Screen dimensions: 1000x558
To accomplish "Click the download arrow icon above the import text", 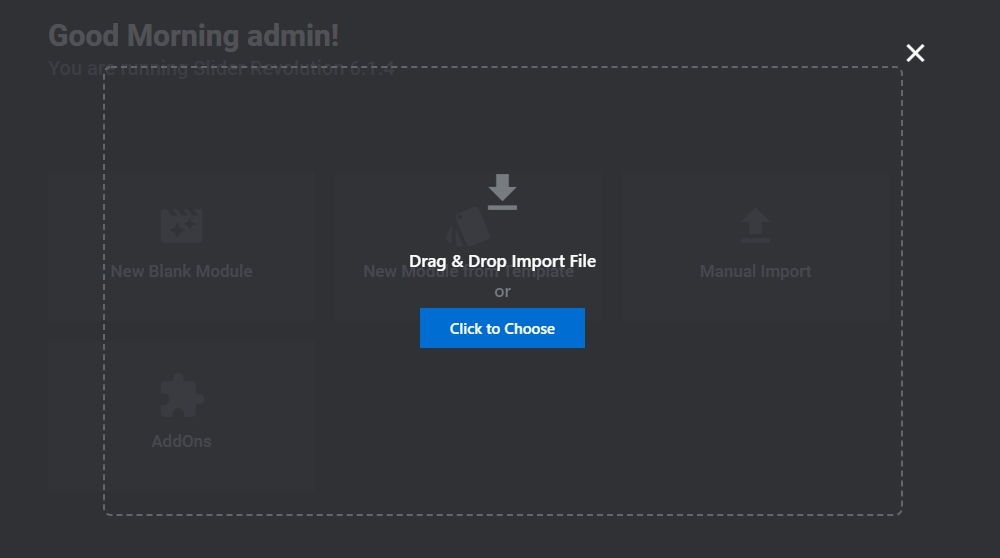I will click(502, 191).
